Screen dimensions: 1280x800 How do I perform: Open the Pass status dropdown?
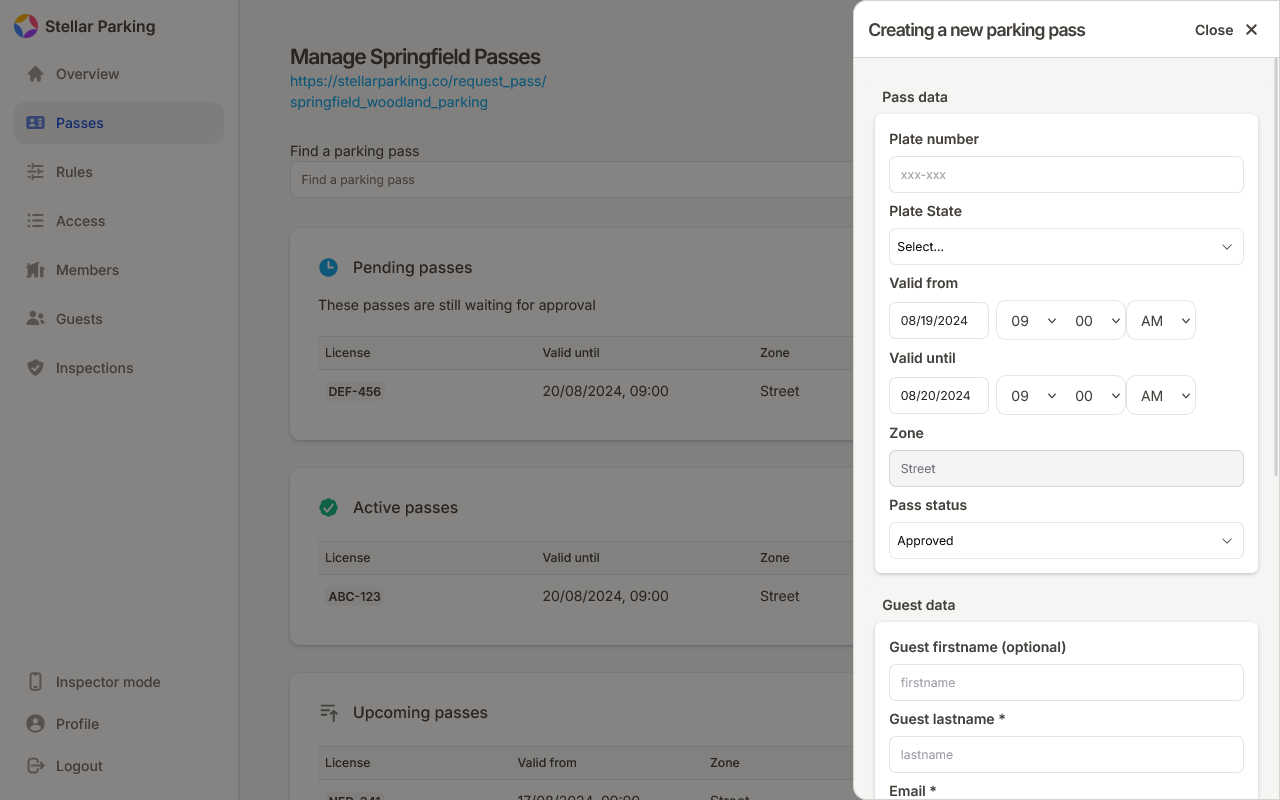(x=1066, y=541)
